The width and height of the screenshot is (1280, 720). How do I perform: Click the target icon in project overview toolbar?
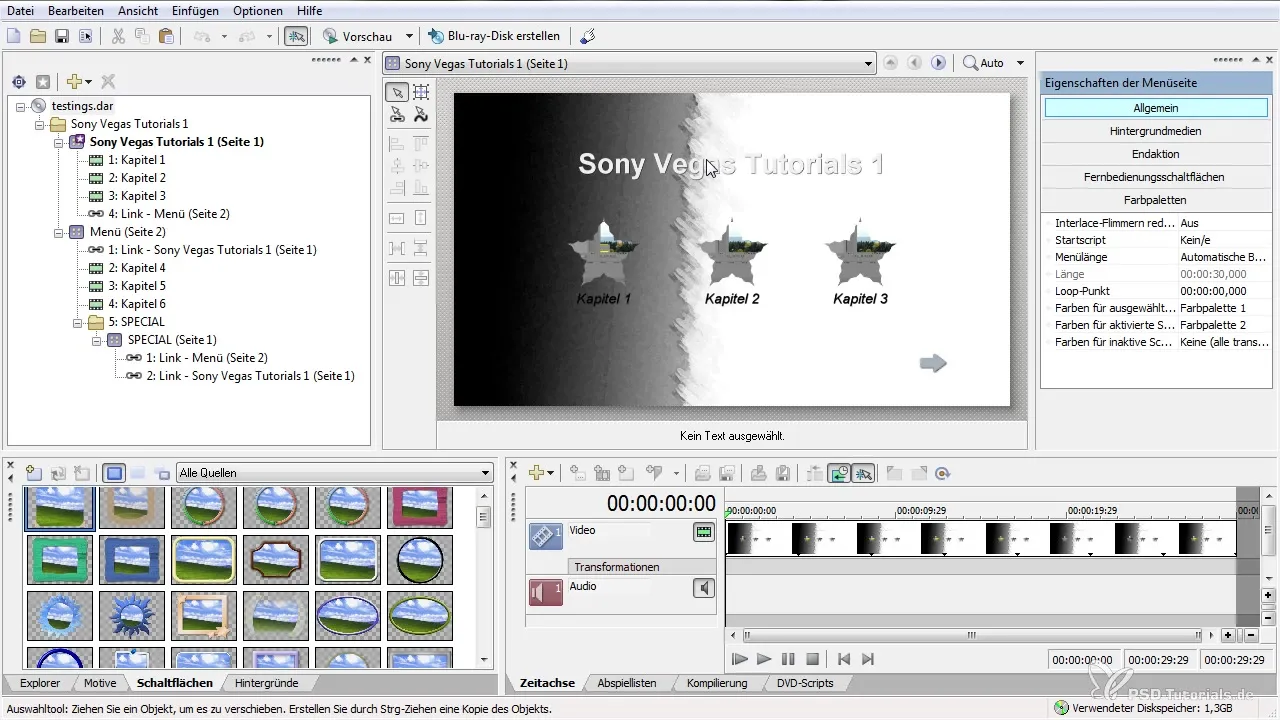click(x=18, y=81)
